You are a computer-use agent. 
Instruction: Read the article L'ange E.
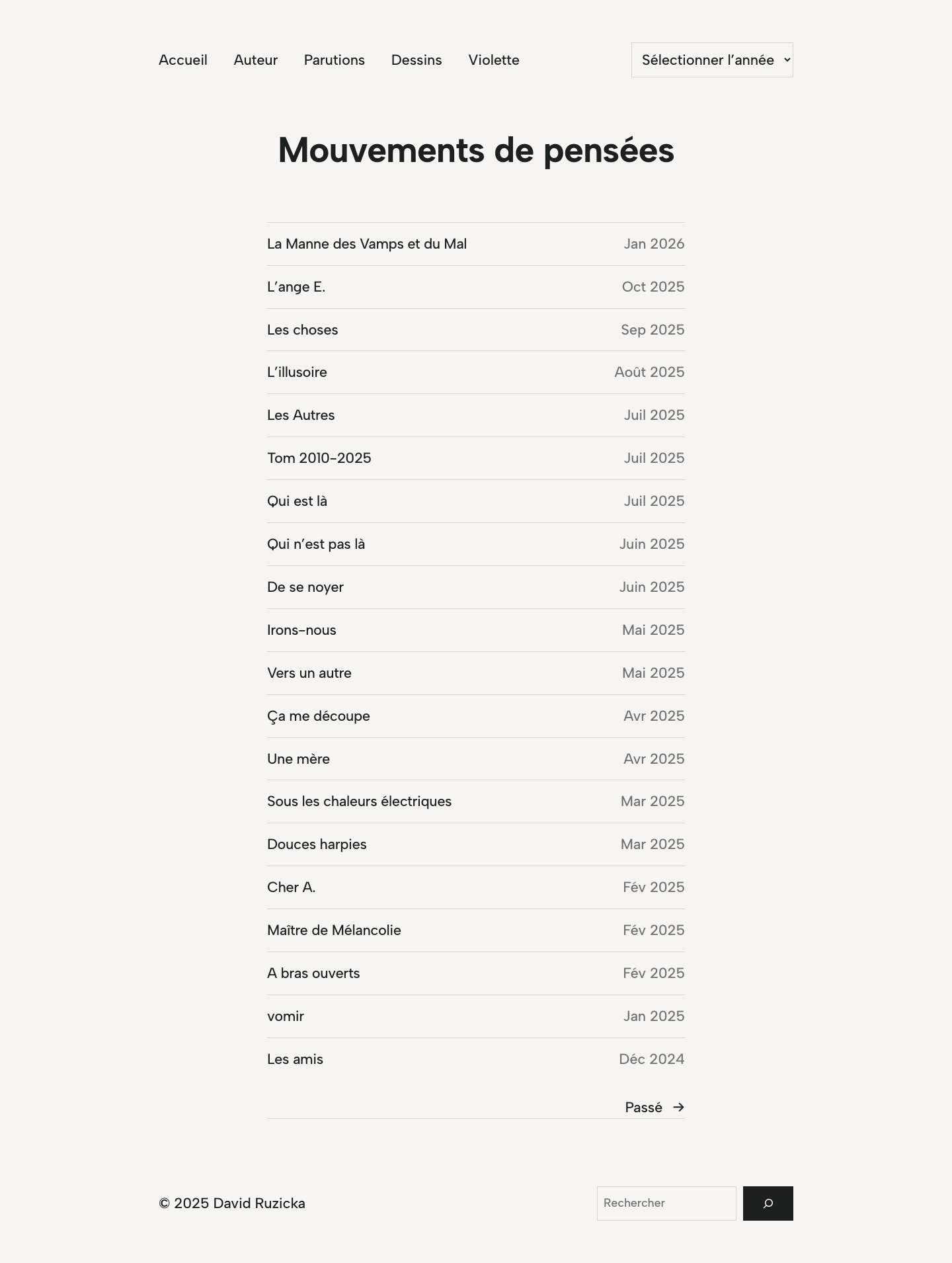pos(296,286)
